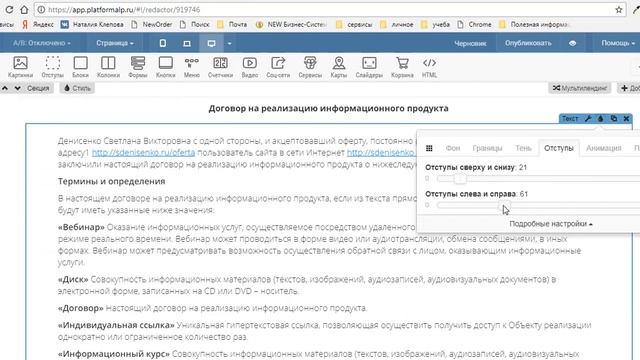640x360 pixels.
Task: Select the Отступы spacing tool
Action: [x=53, y=67]
